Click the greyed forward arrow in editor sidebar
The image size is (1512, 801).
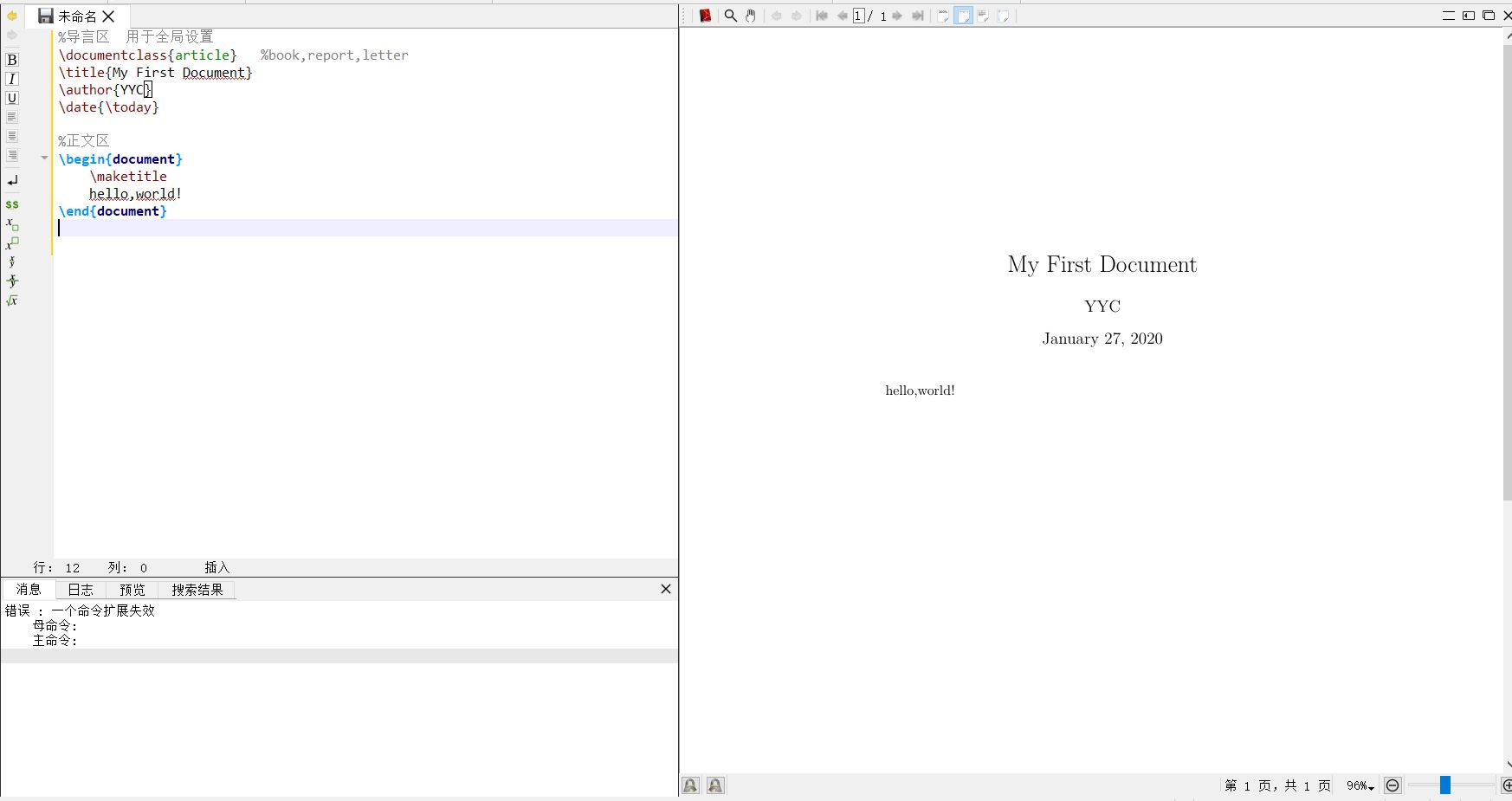pyautogui.click(x=12, y=35)
